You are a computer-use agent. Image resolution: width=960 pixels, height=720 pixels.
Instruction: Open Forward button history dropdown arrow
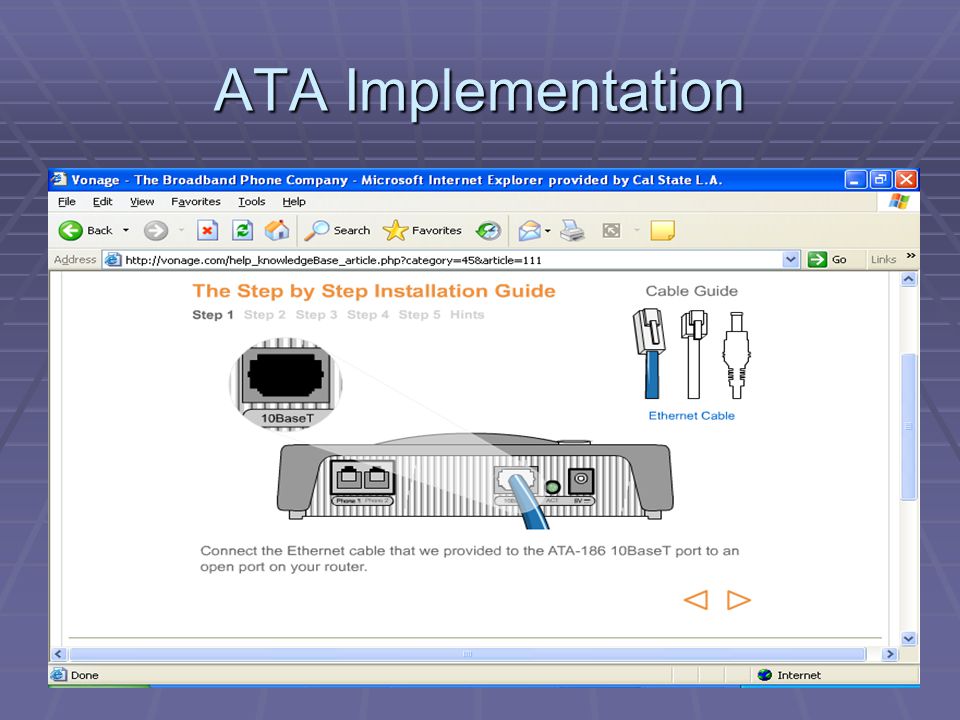point(181,231)
